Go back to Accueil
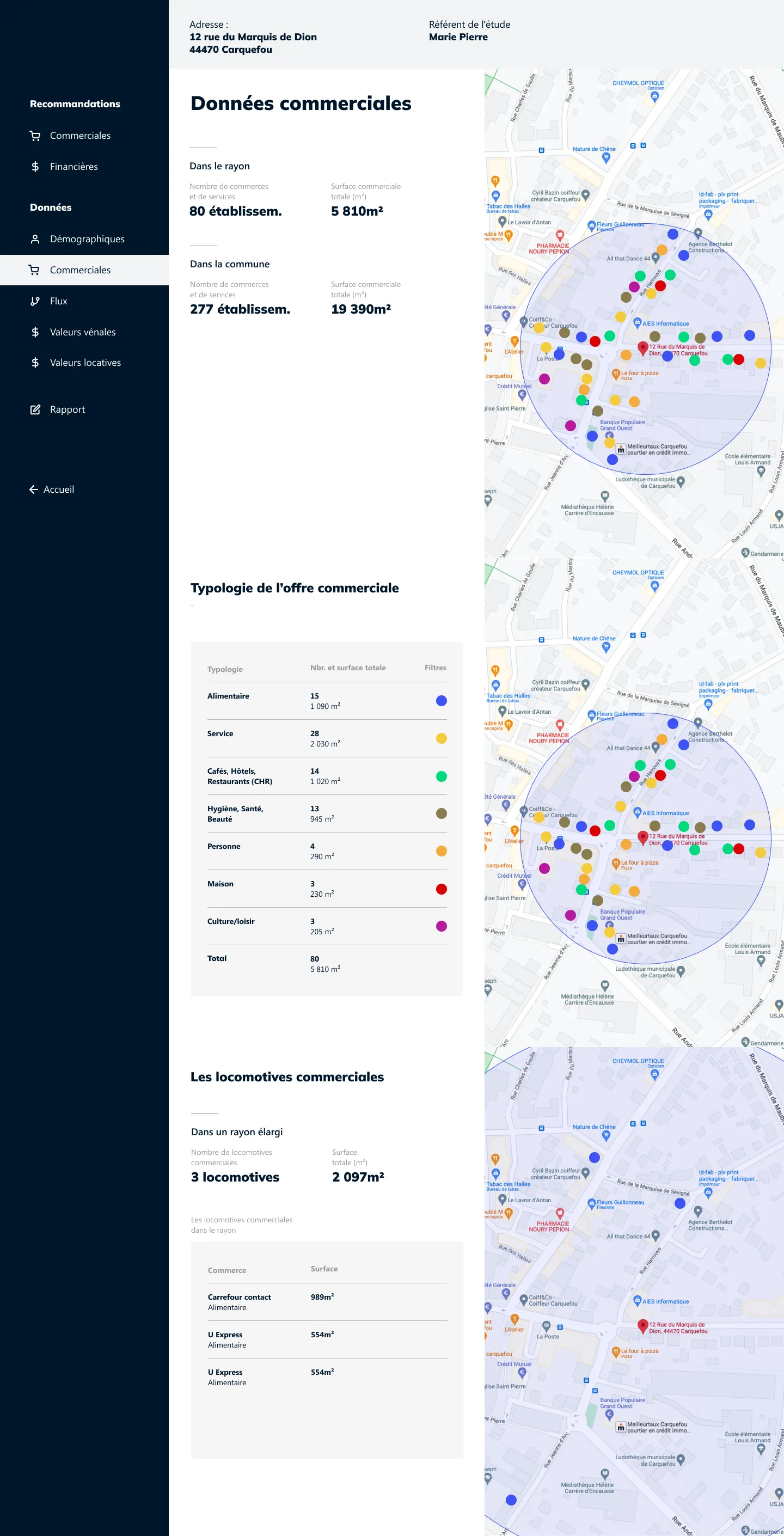This screenshot has width=784, height=1536. pyautogui.click(x=58, y=489)
